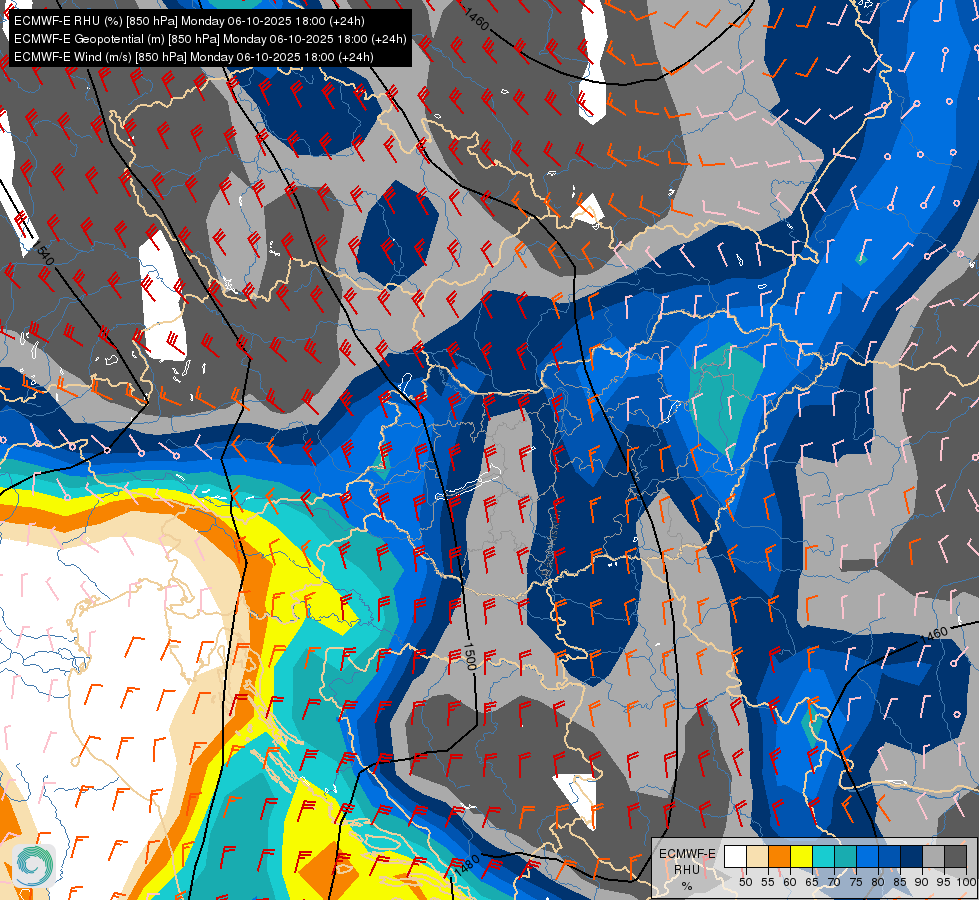This screenshot has height=900, width=979.
Task: Click the legend unit symbol '%'
Action: (x=687, y=886)
